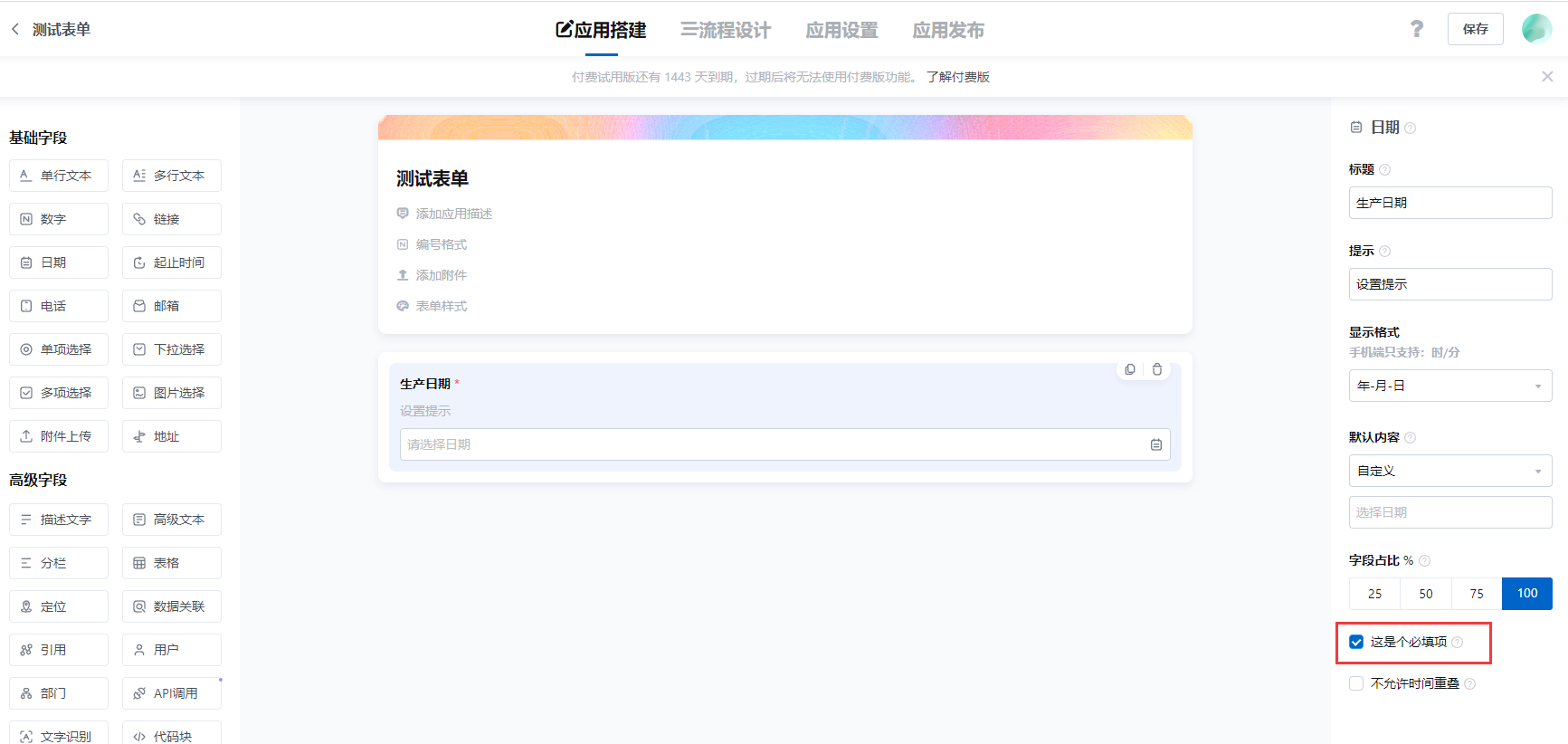Image resolution: width=1568 pixels, height=744 pixels.
Task: Edit the 标题 input 生产日期
Action: pos(1450,203)
